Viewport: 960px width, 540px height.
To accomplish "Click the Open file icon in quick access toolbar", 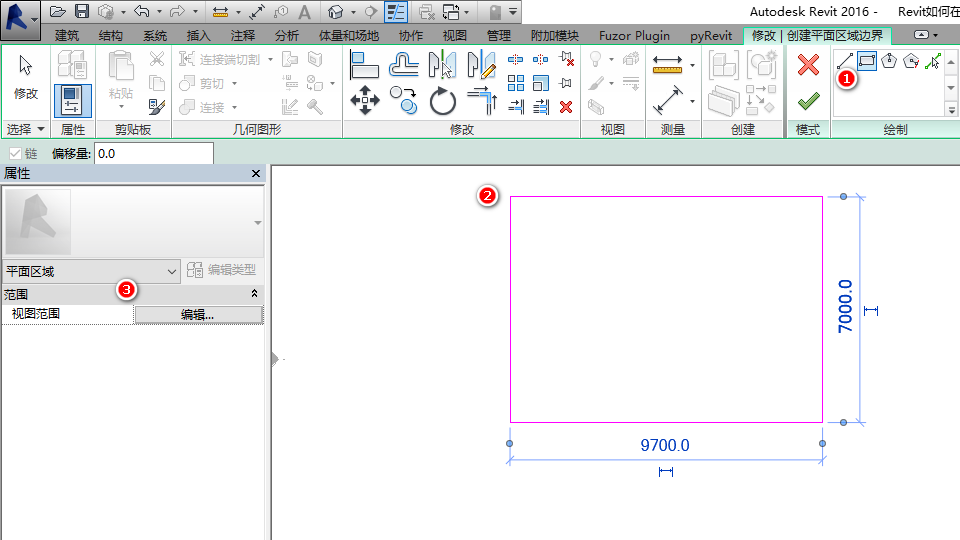I will click(57, 11).
